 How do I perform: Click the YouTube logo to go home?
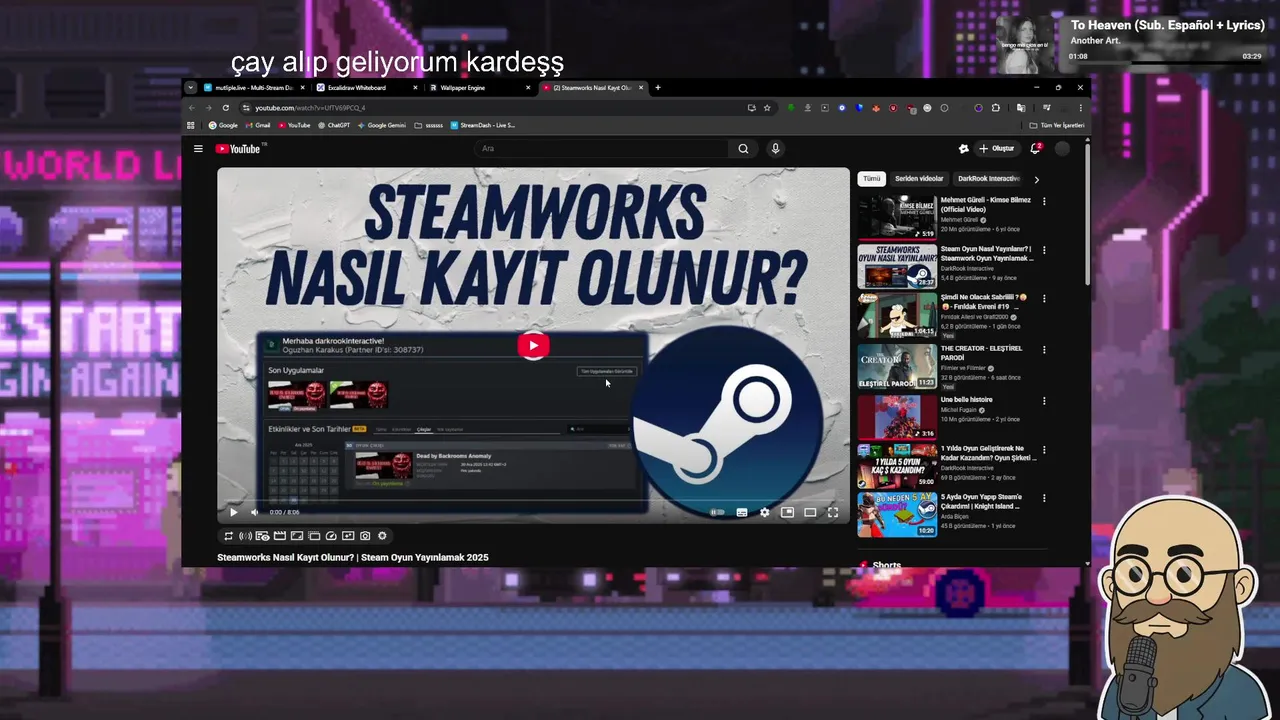tap(238, 149)
